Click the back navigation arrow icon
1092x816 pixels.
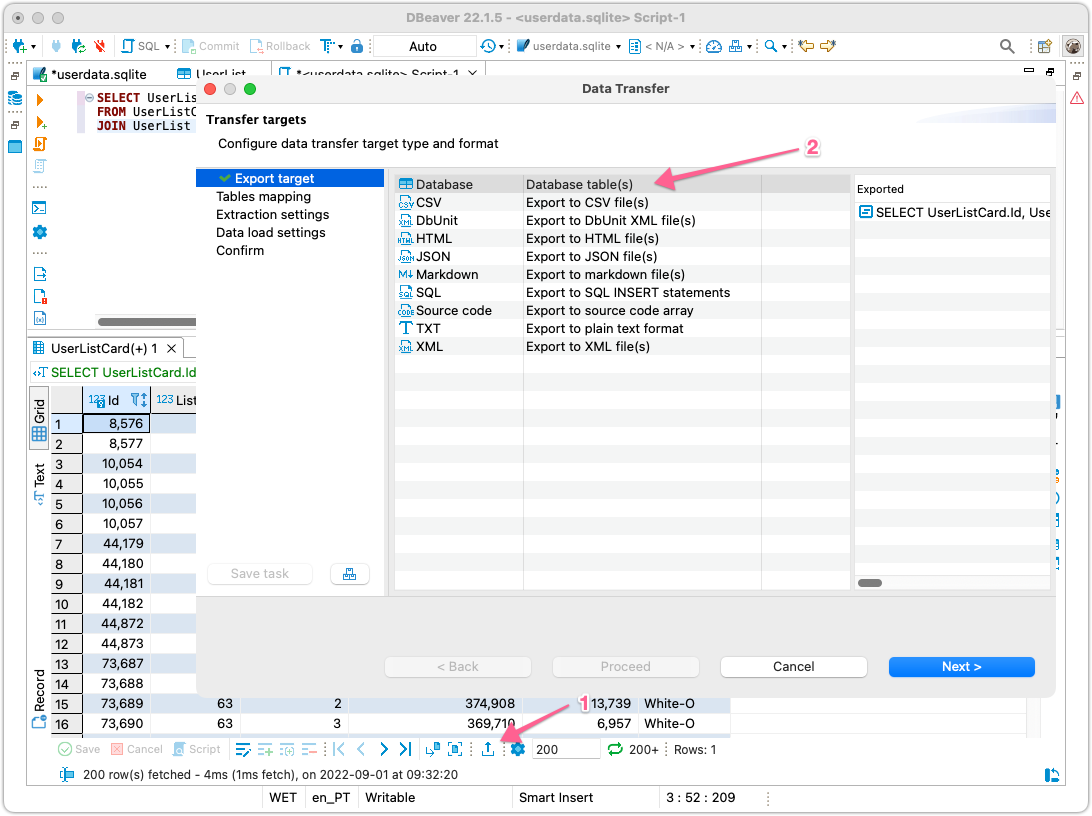806,46
